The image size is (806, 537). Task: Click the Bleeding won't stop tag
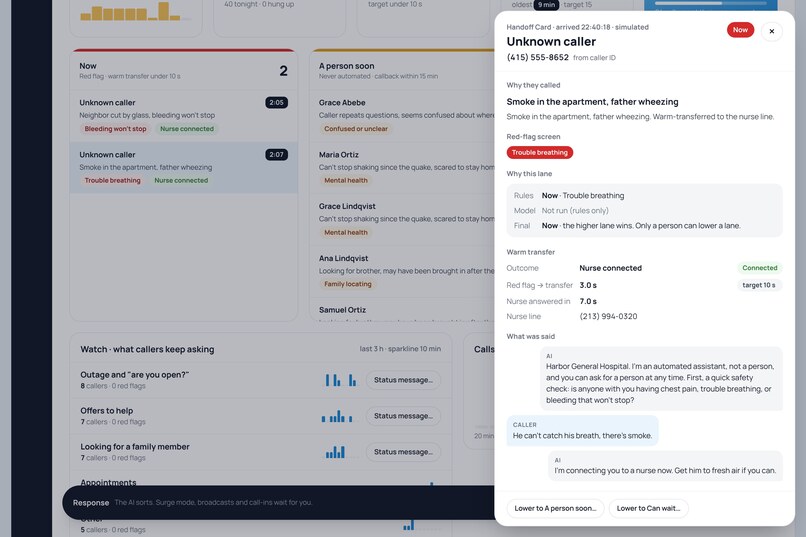(x=115, y=129)
